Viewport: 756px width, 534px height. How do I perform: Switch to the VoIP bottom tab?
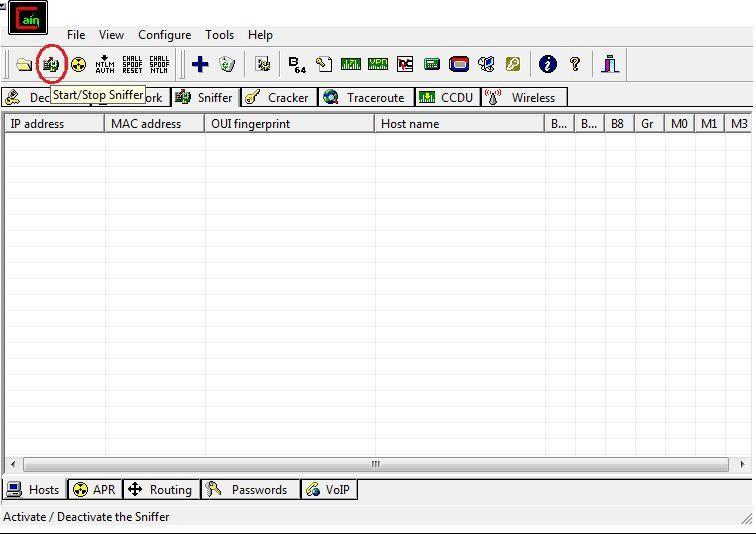click(x=329, y=490)
